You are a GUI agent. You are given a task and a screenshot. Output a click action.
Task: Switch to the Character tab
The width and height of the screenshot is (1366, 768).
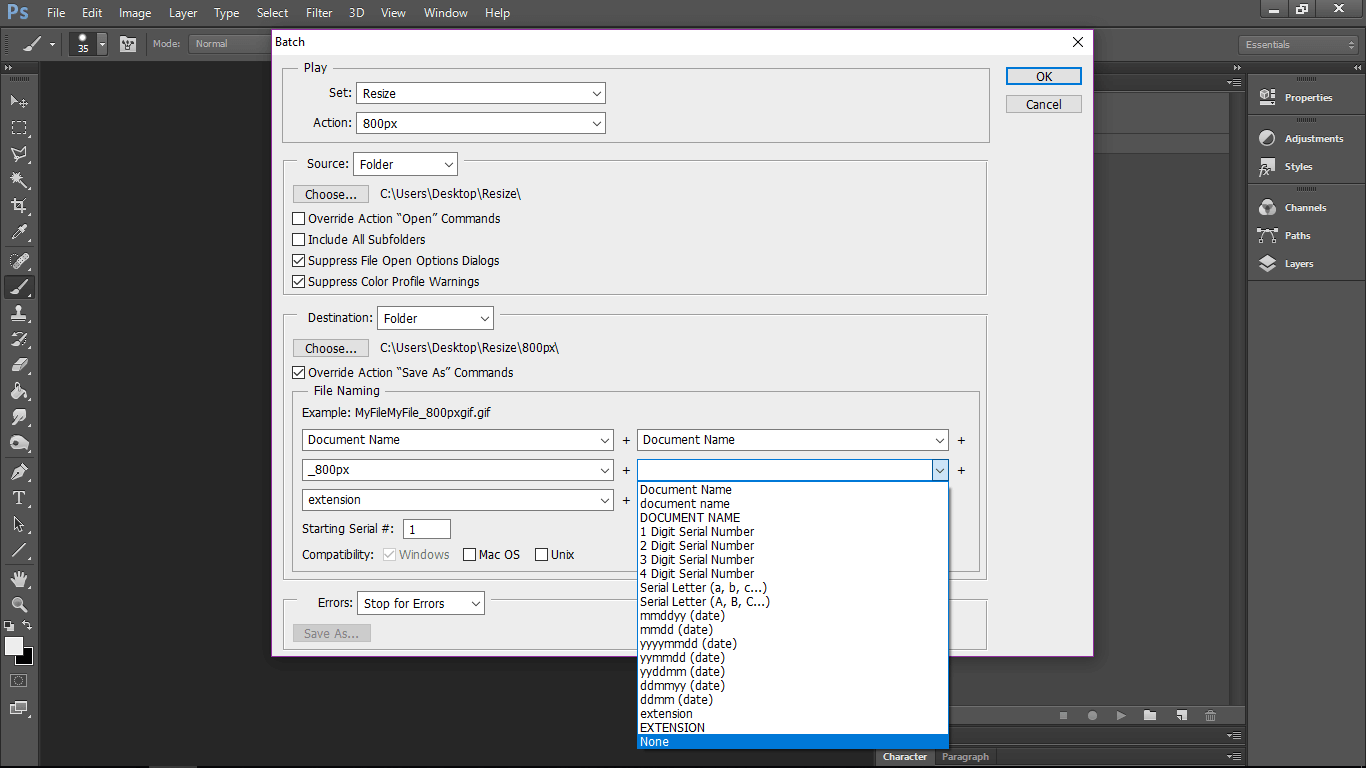[905, 756]
